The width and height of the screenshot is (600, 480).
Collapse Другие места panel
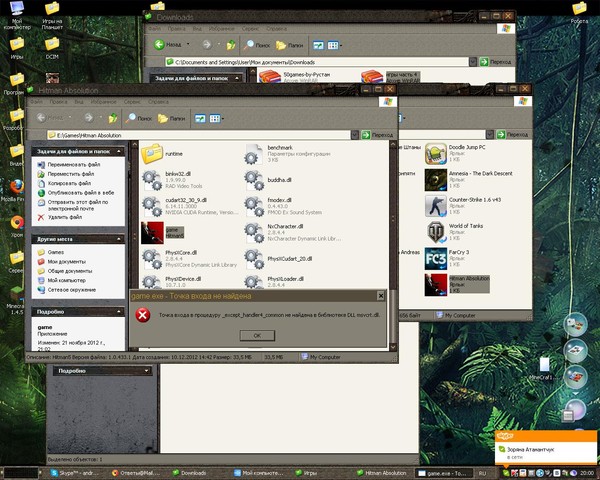(119, 239)
